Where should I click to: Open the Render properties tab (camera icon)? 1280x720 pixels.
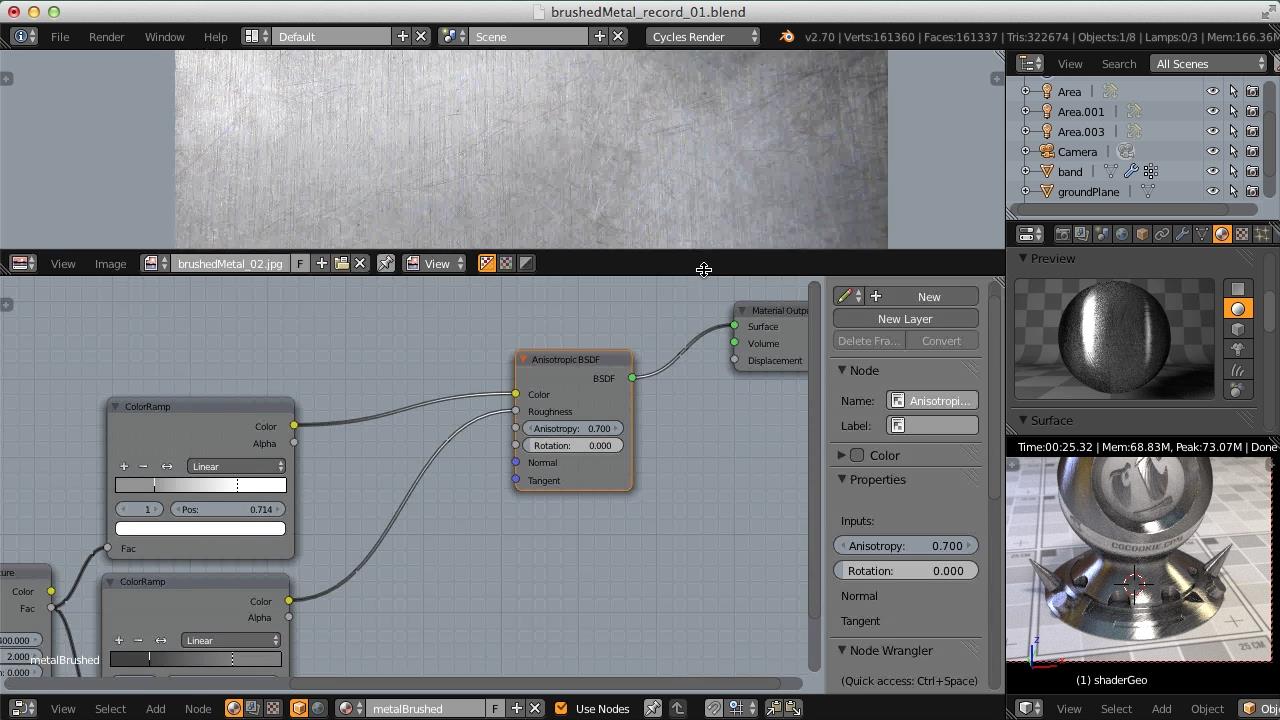(1062, 234)
